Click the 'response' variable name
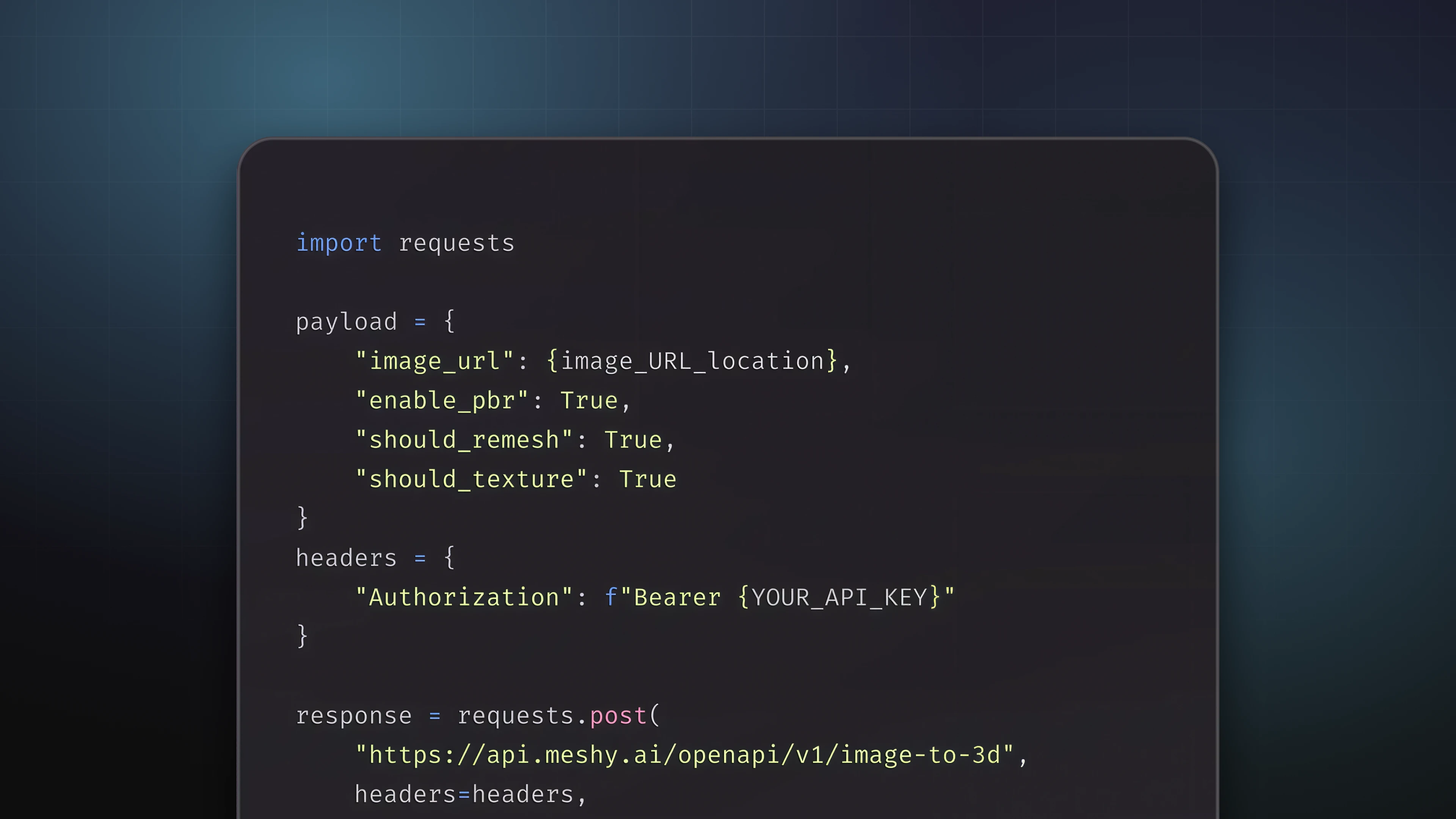The height and width of the screenshot is (819, 1456). coord(354,717)
